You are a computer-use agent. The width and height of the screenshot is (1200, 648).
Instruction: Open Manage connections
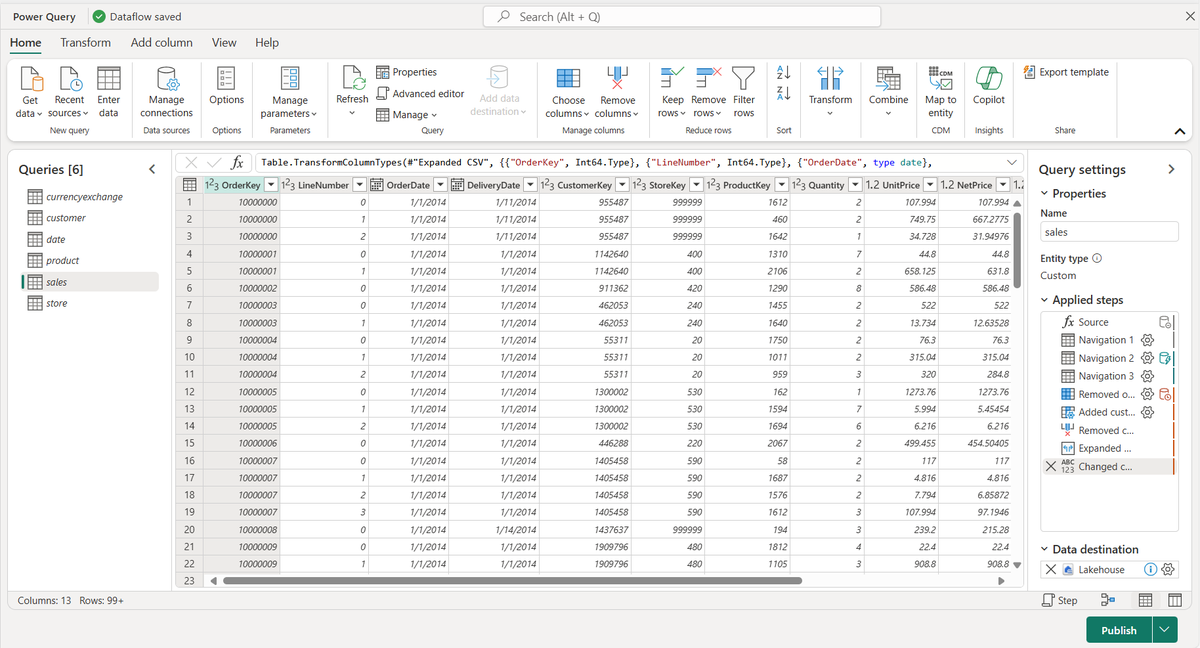[166, 92]
